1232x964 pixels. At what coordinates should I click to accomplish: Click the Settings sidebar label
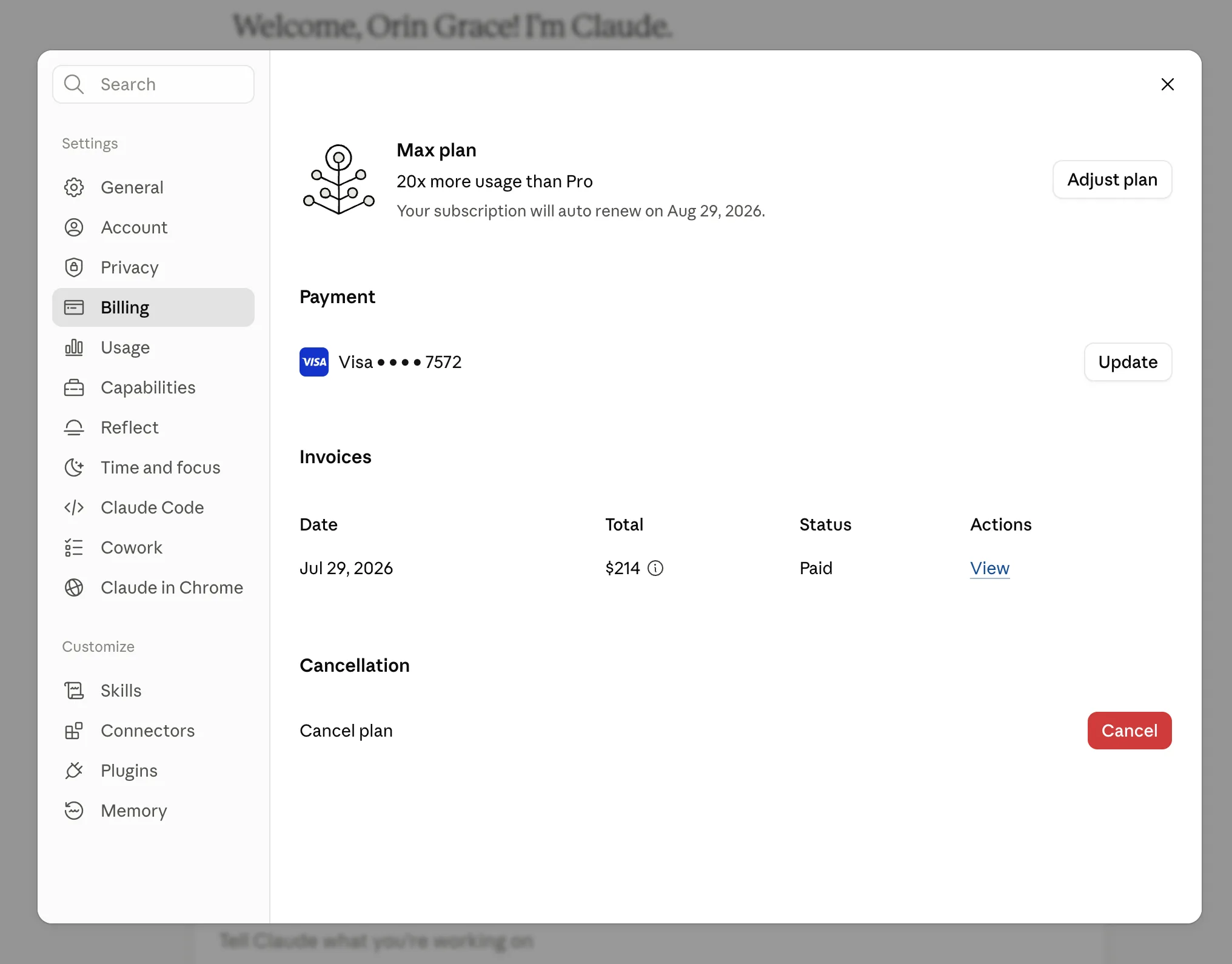90,144
